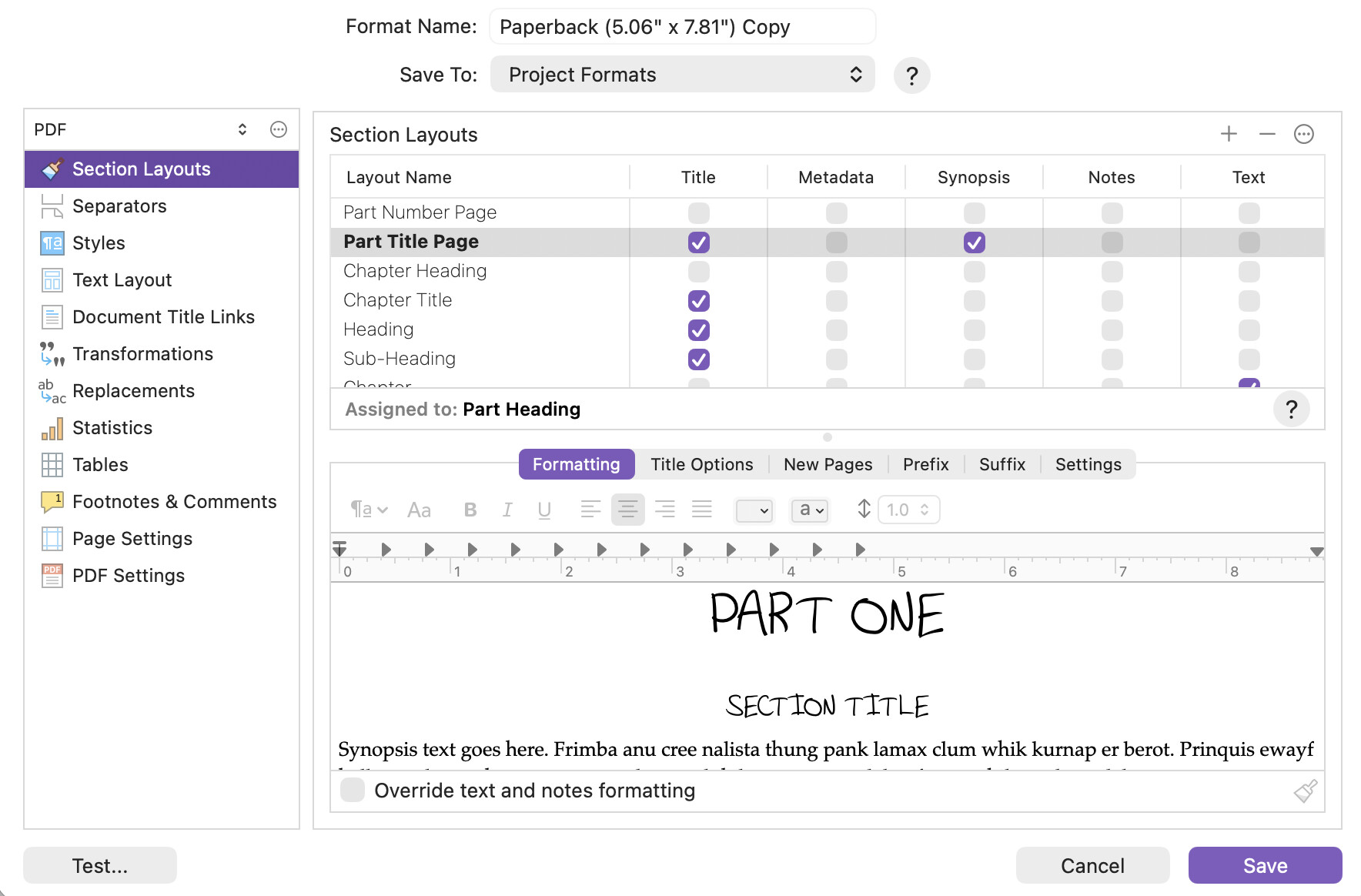Click the Bold formatting icon
Image resolution: width=1361 pixels, height=896 pixels.
click(x=470, y=510)
